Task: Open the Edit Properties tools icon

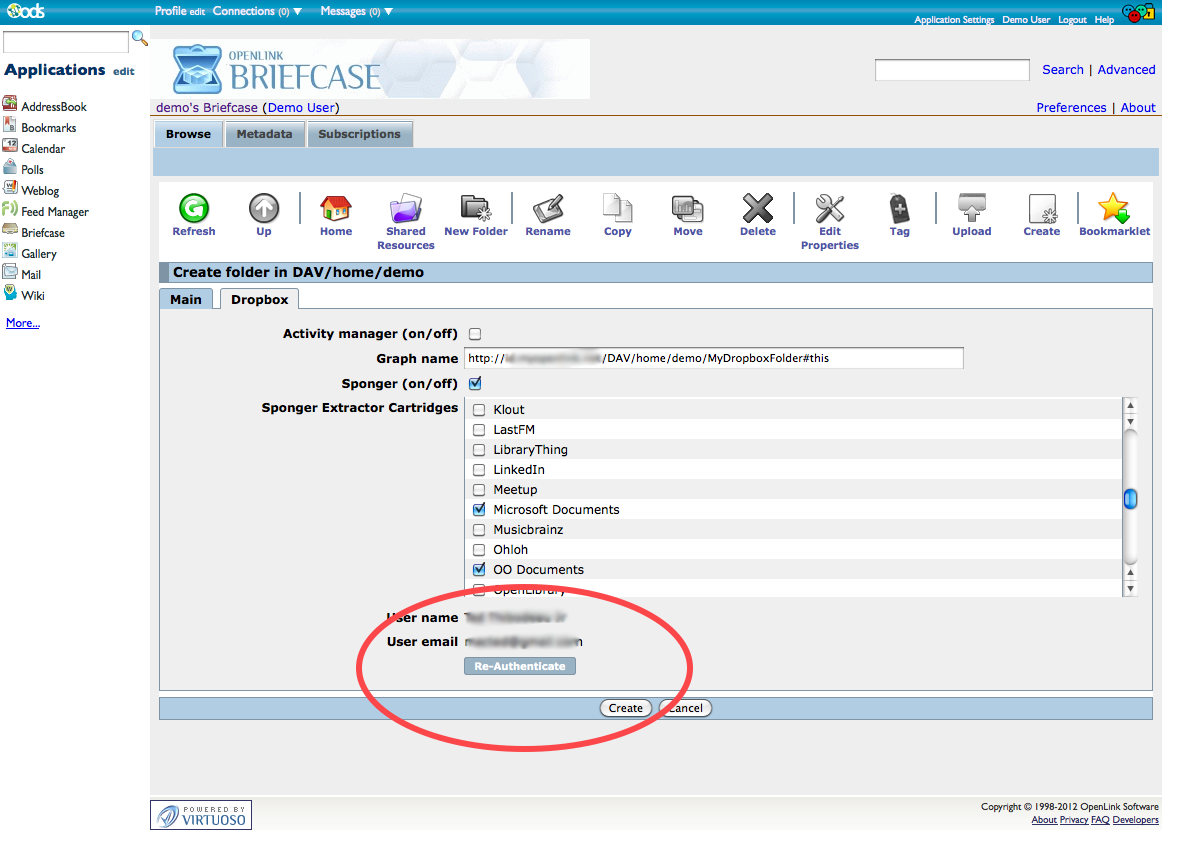Action: (829, 209)
